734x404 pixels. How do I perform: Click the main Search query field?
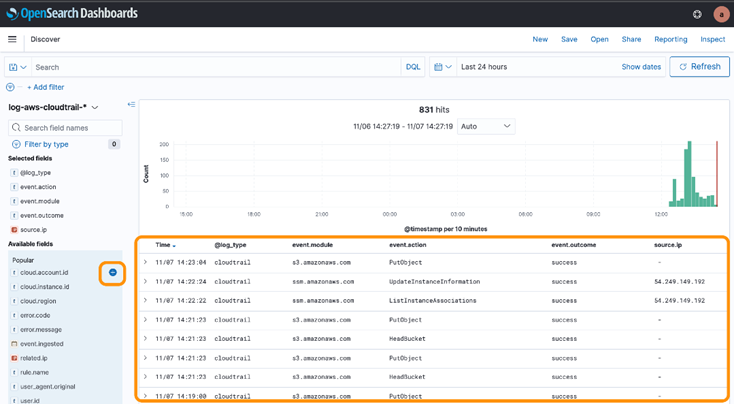pos(216,67)
